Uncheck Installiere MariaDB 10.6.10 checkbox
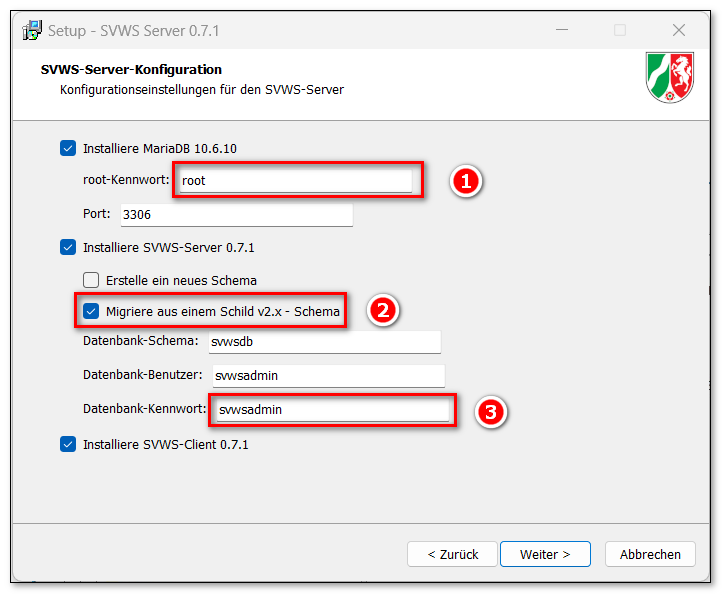 coord(68,148)
